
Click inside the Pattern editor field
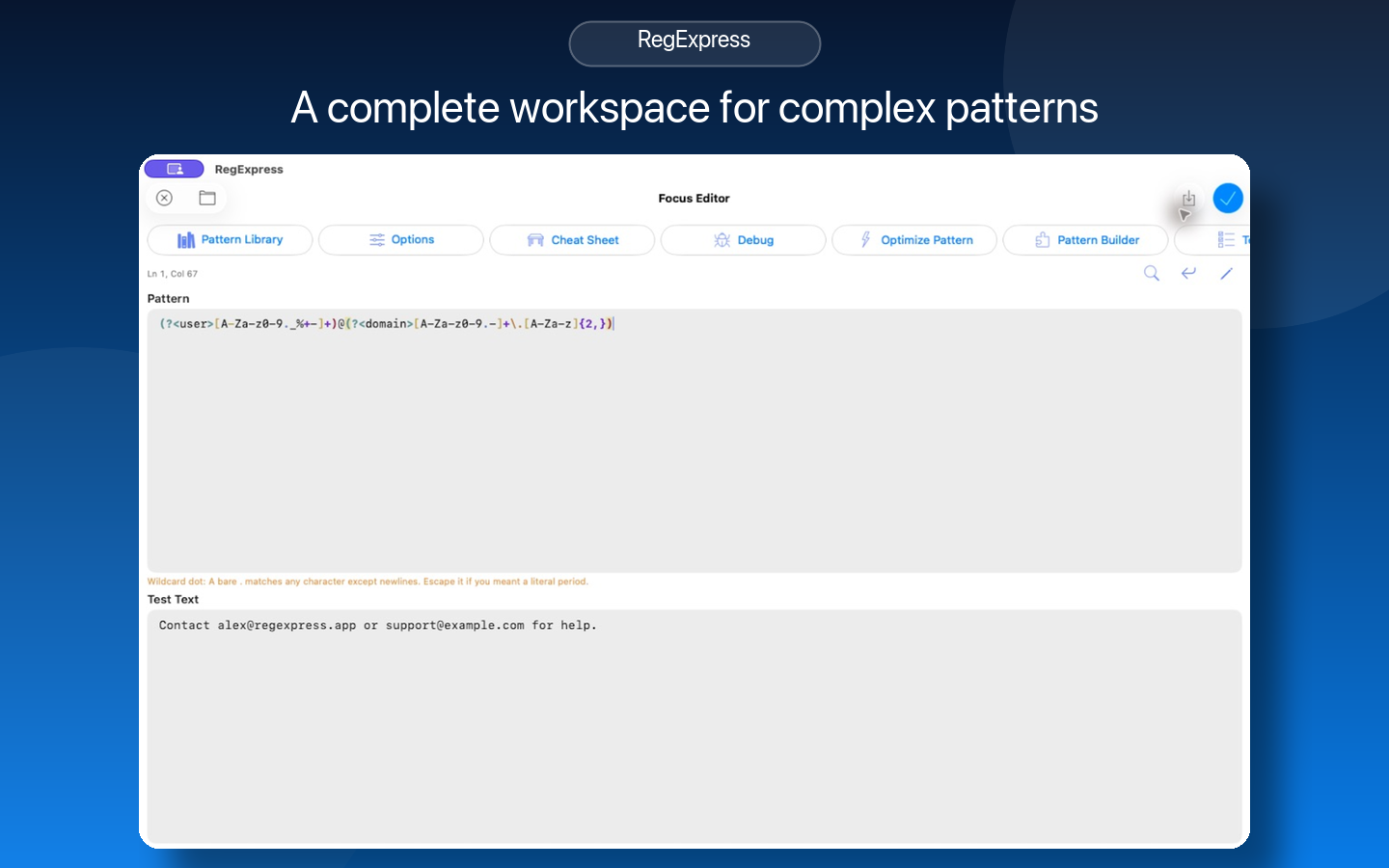(x=694, y=441)
